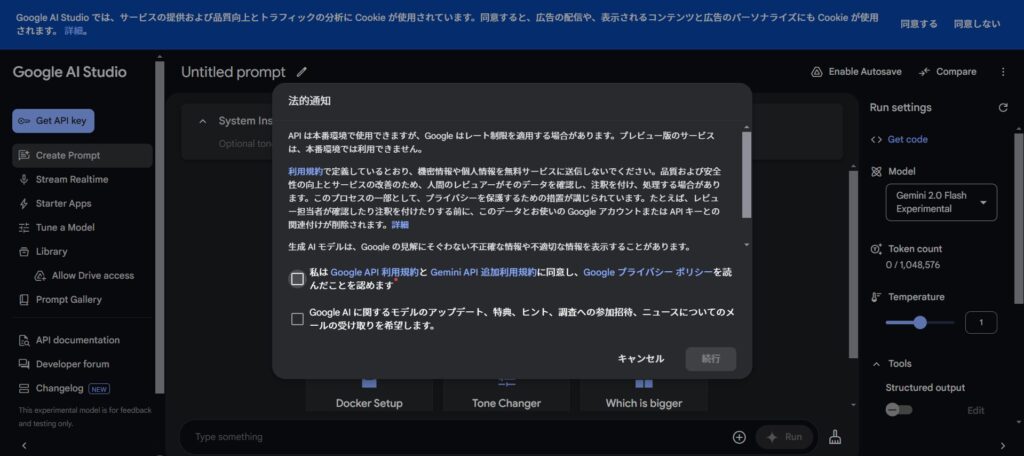This screenshot has width=1024, height=456.
Task: Click the Prompt Gallery book icon
Action: (24, 300)
